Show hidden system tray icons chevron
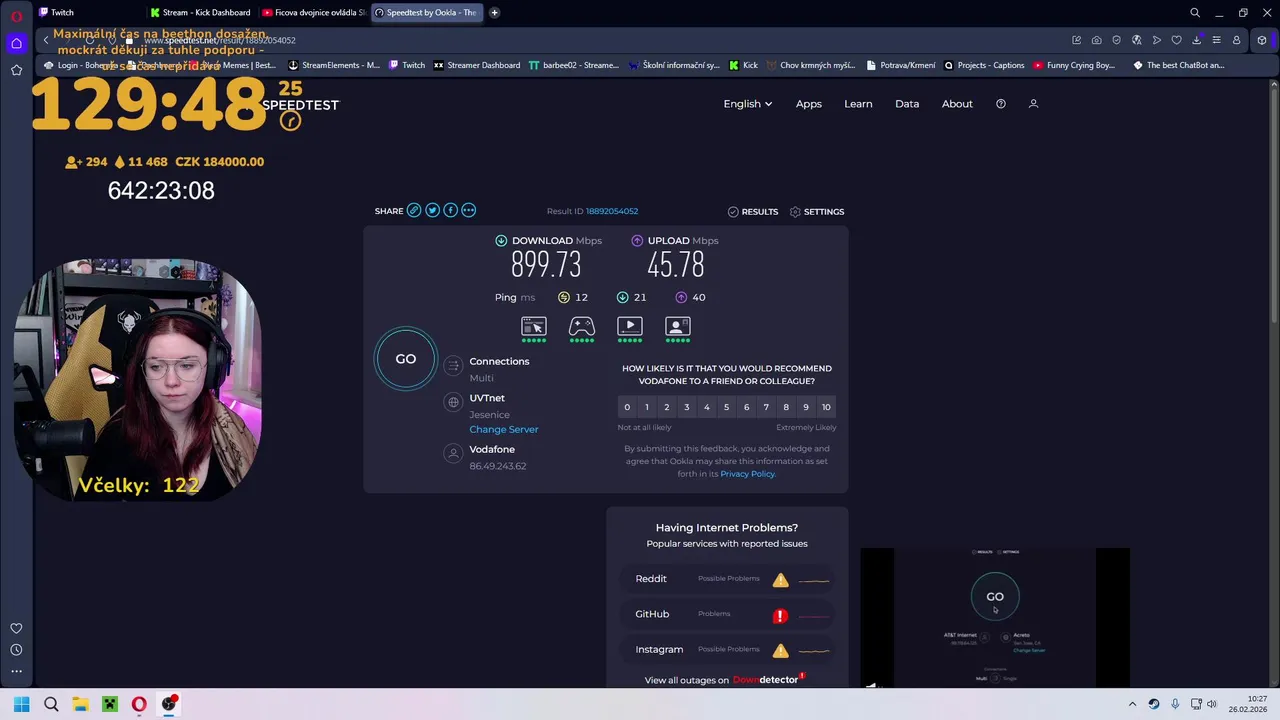 pos(1132,704)
